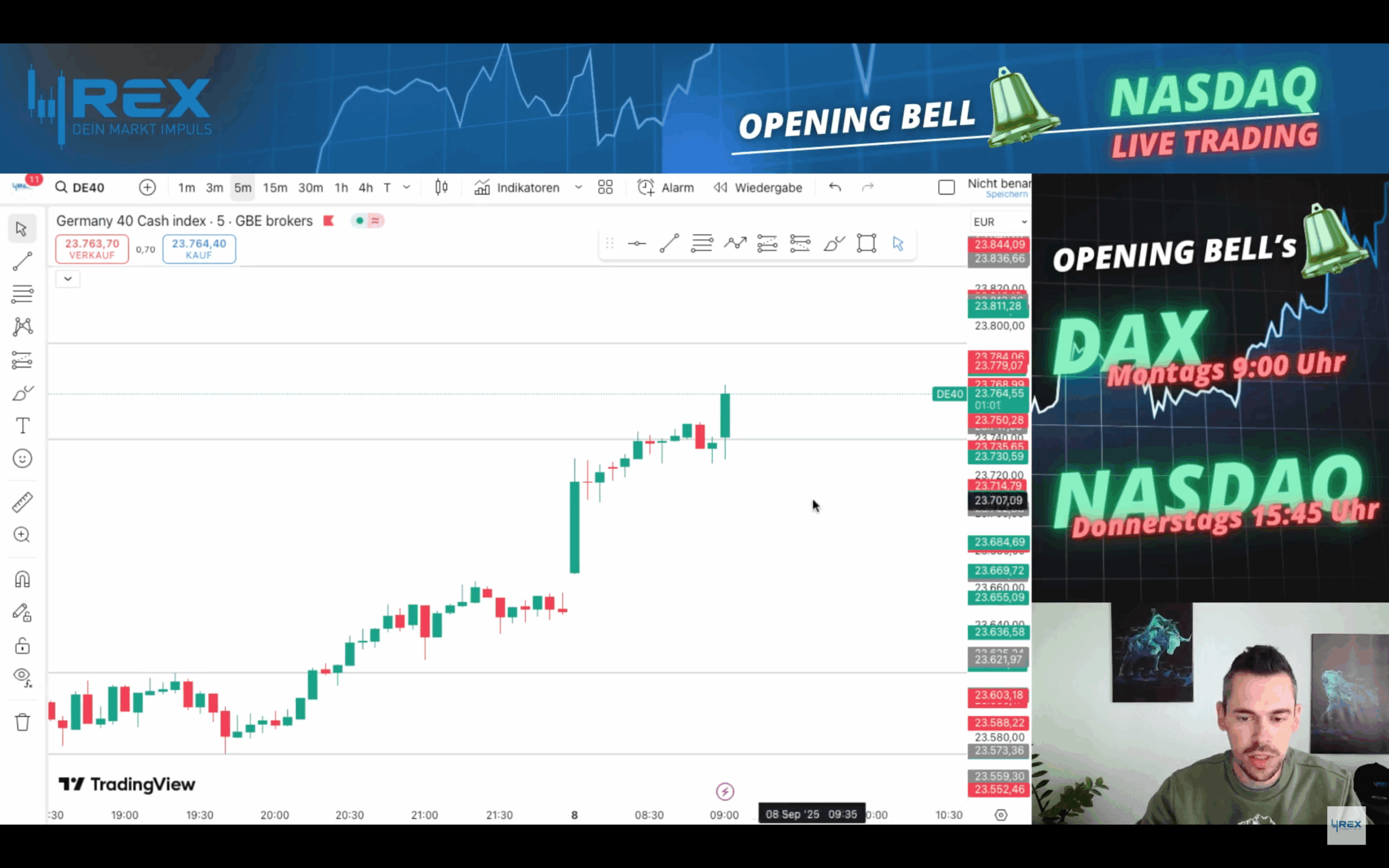Select the 5m timeframe

[x=243, y=188]
